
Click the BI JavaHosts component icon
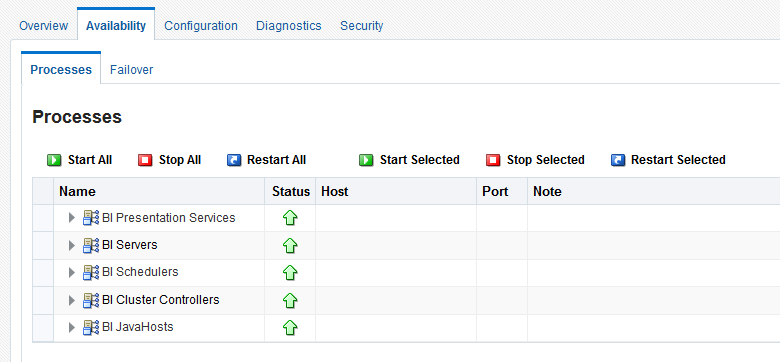pyautogui.click(x=91, y=327)
